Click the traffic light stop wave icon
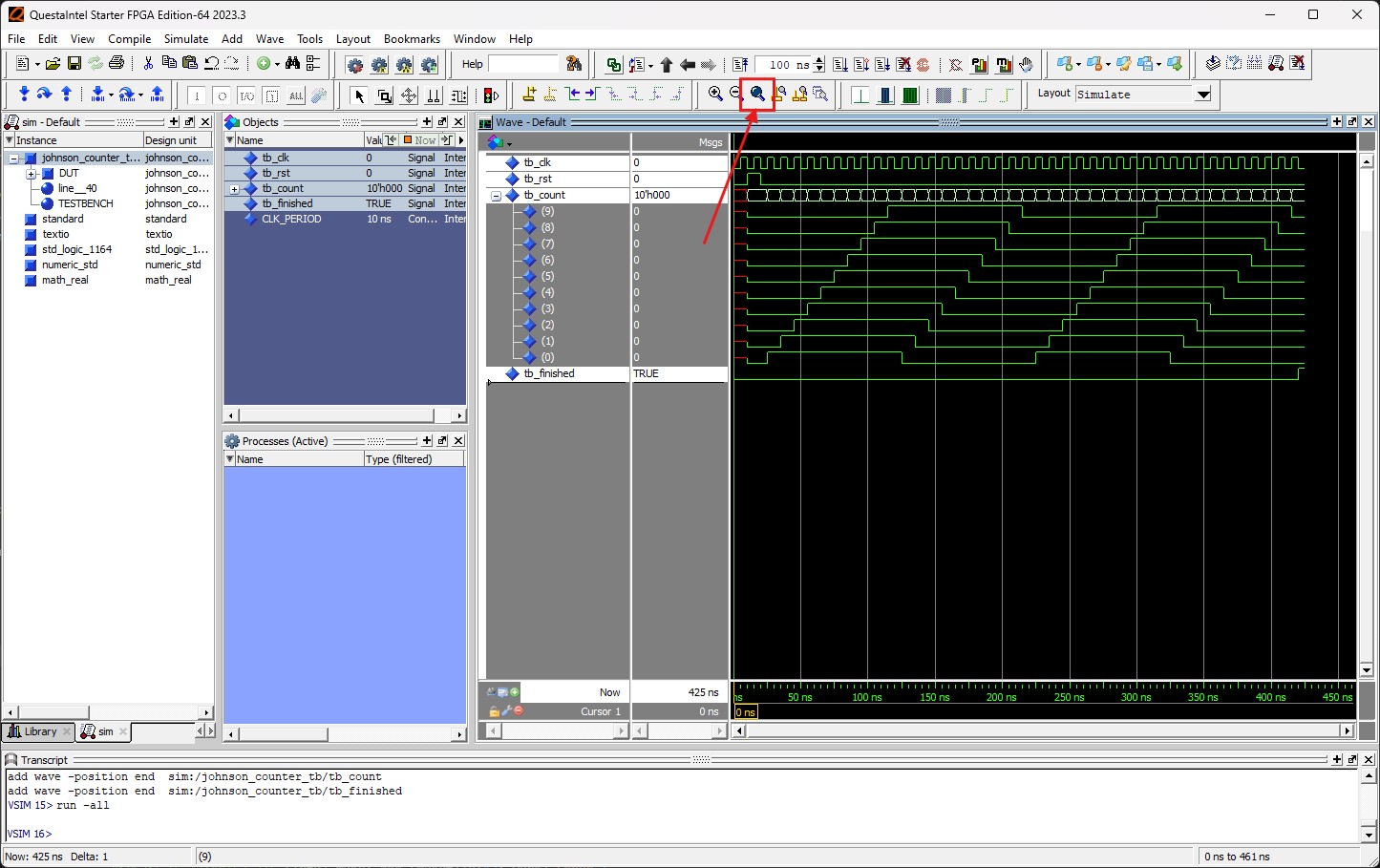Image resolution: width=1380 pixels, height=868 pixels. (491, 95)
